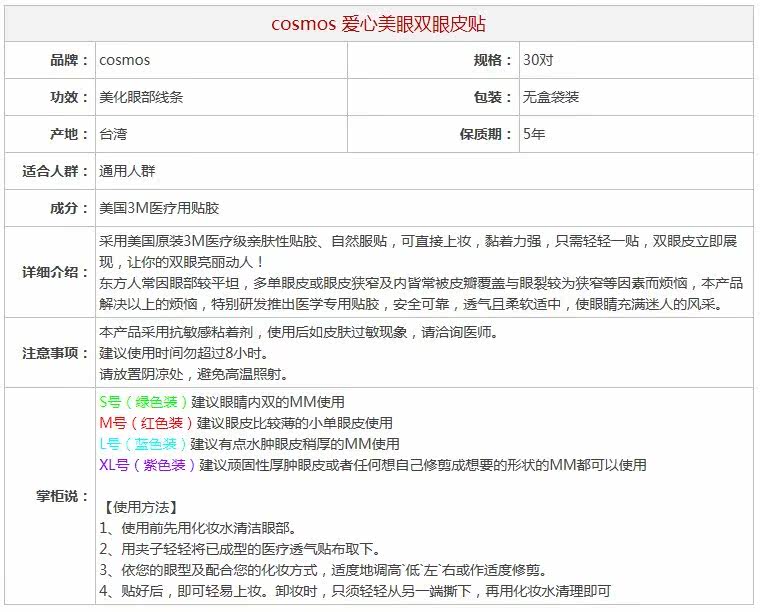Click the value '台湾'

113,134
